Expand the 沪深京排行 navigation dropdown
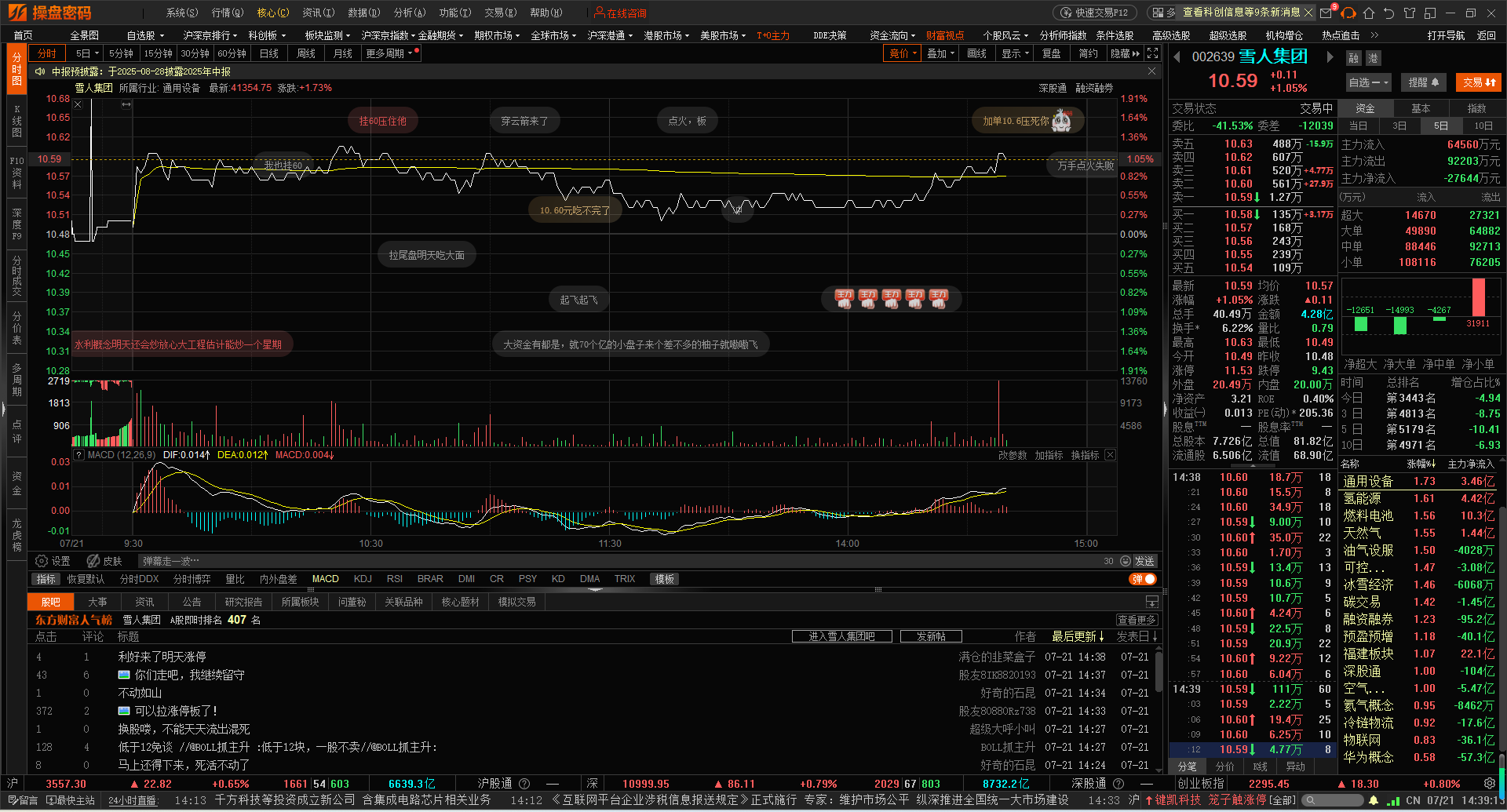This screenshot has height=812, width=1507. (210, 35)
